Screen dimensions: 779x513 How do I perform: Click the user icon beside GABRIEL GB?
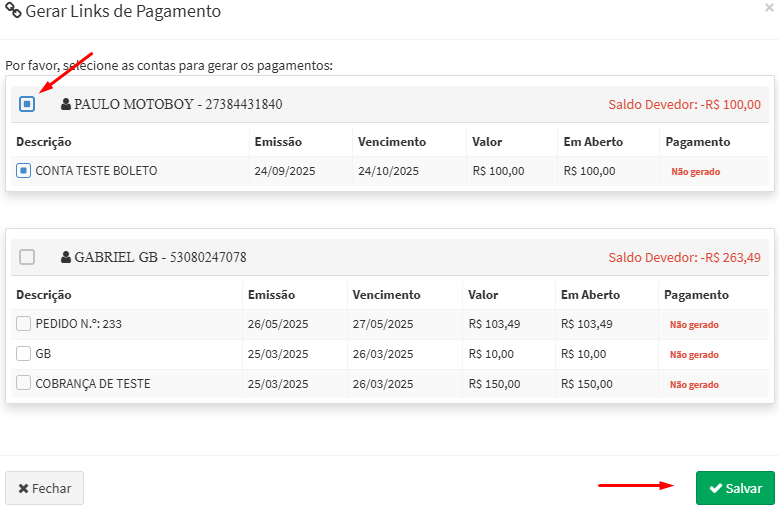coord(66,257)
